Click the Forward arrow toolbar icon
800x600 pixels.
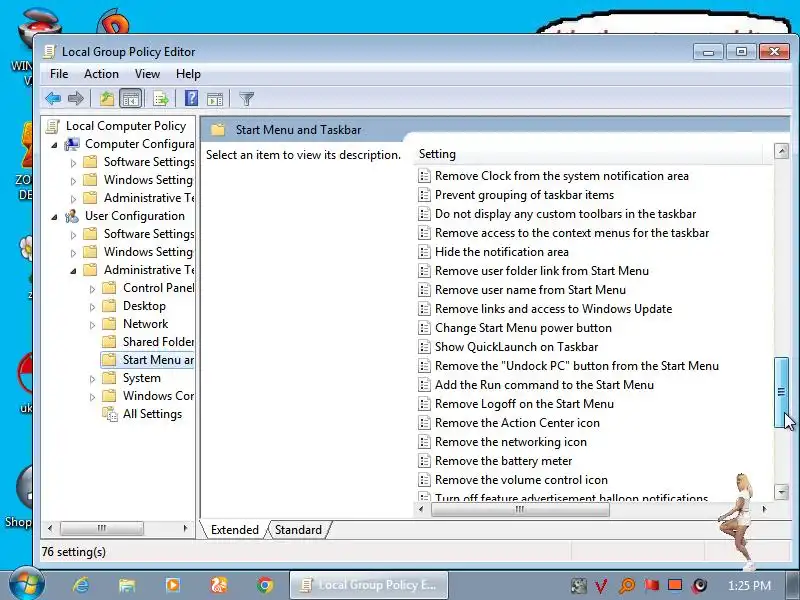point(76,98)
